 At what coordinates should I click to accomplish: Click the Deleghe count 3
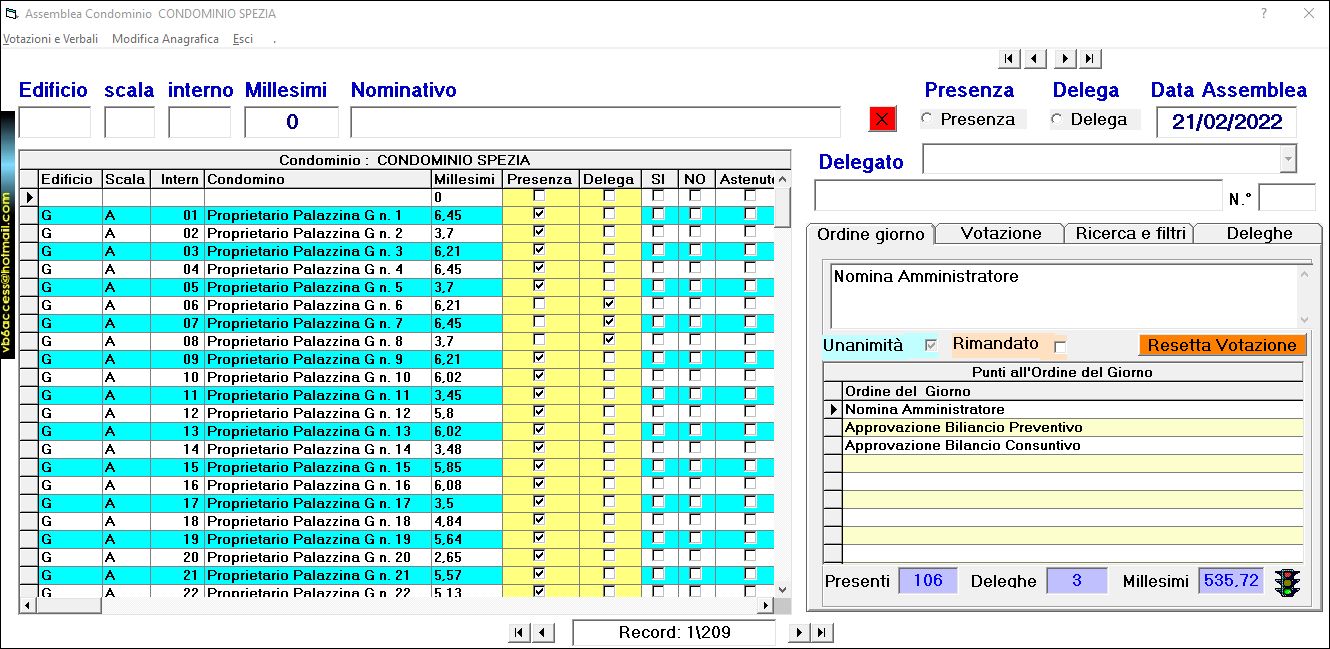tap(1077, 581)
